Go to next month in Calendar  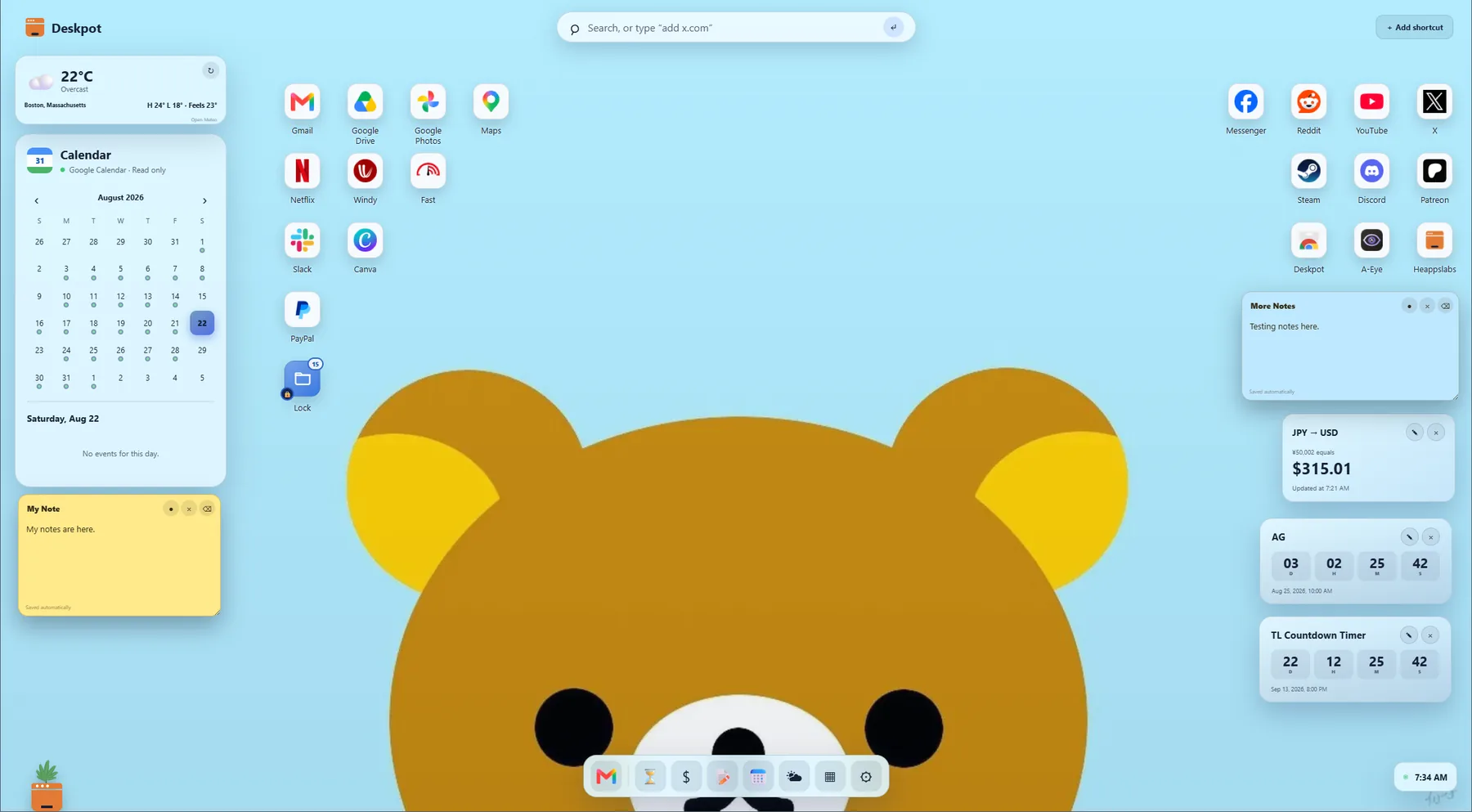click(204, 200)
